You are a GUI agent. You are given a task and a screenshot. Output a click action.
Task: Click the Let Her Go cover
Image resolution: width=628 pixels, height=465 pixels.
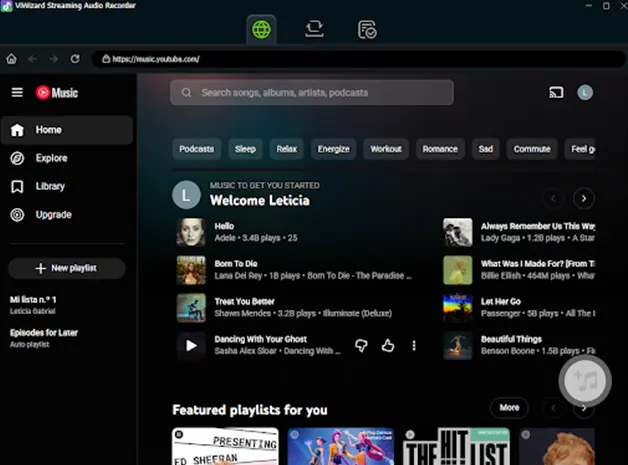458,308
